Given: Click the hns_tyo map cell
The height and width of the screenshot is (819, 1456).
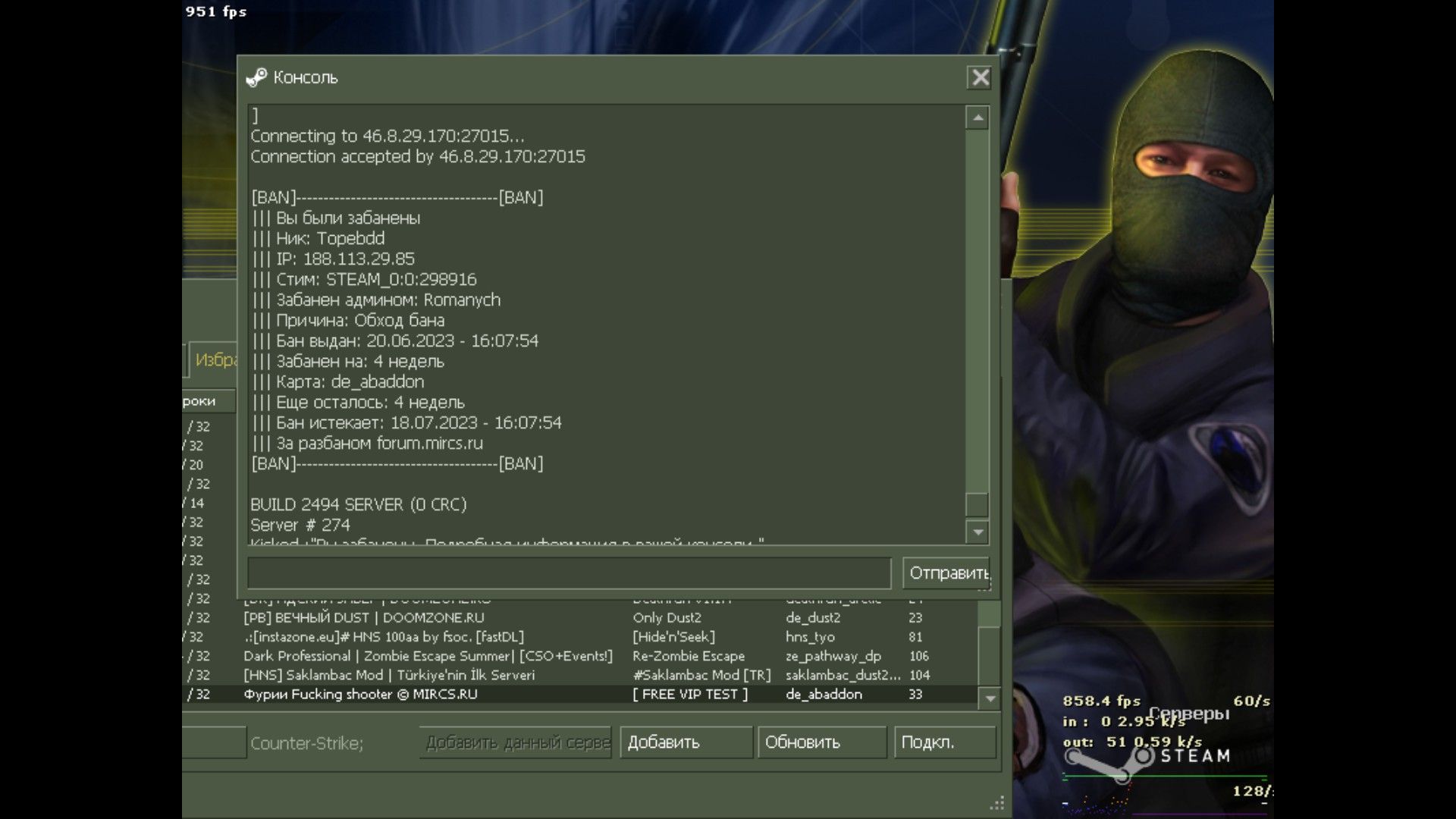Looking at the screenshot, I should pos(810,637).
